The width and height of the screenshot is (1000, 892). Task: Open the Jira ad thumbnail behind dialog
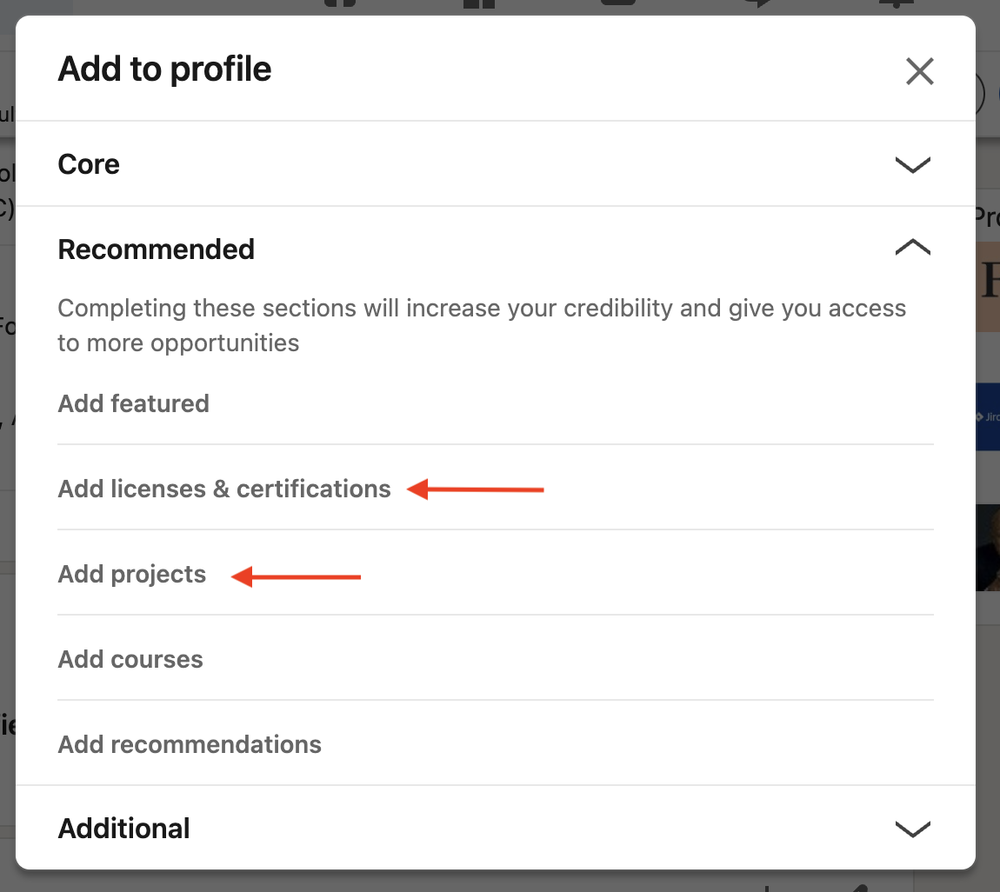coord(988,416)
